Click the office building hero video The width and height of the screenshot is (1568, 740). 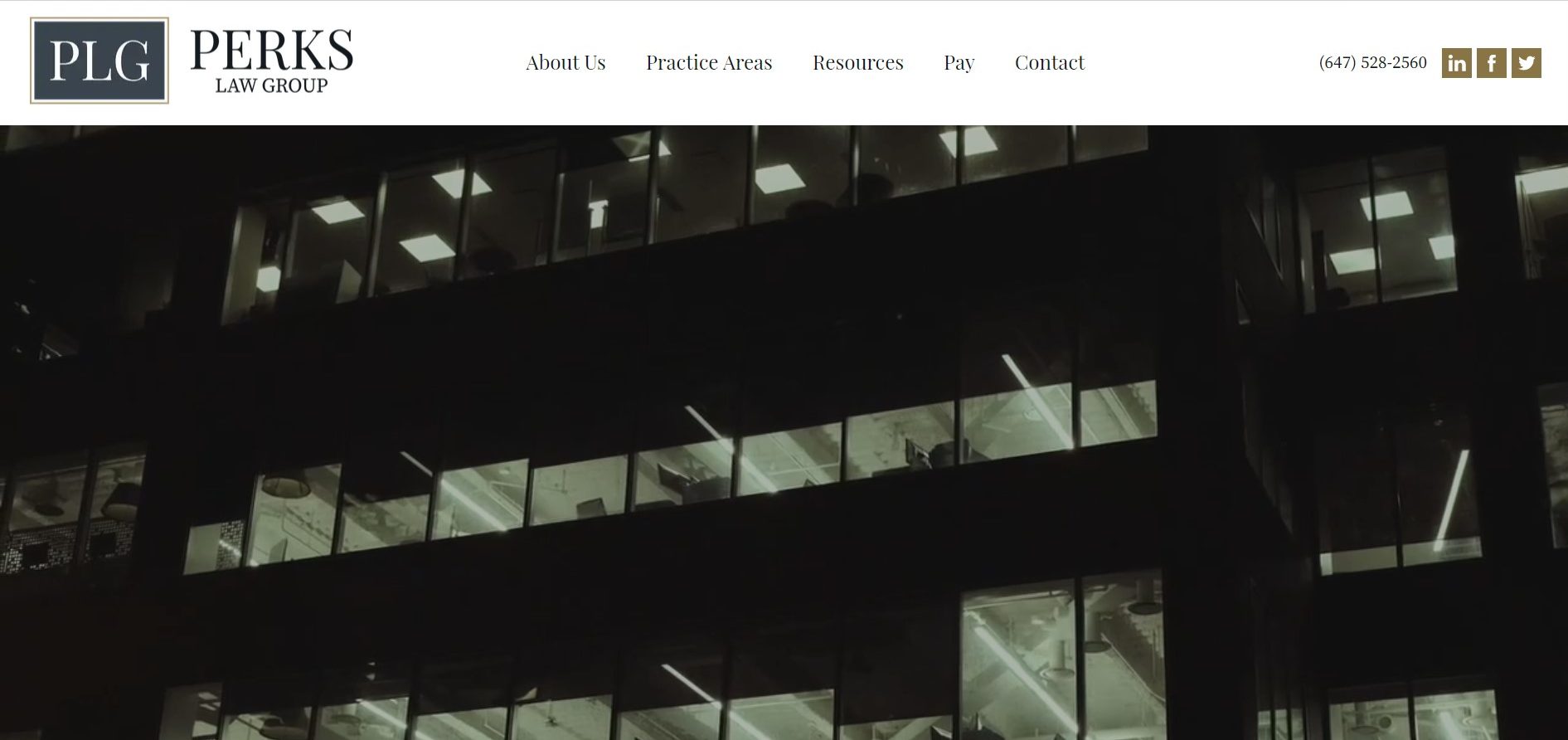point(784,432)
